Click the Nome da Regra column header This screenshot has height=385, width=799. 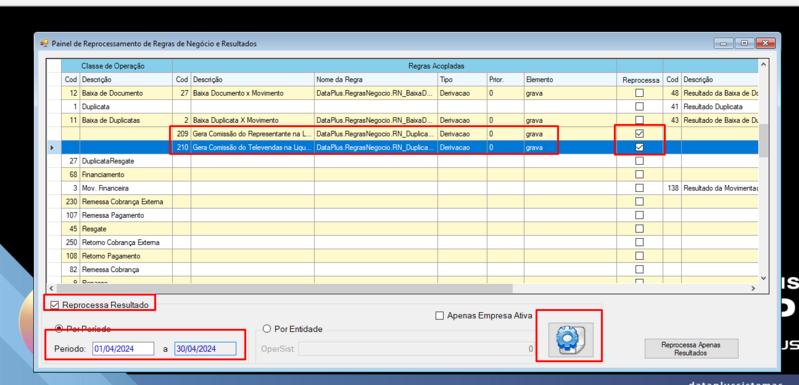tap(376, 80)
